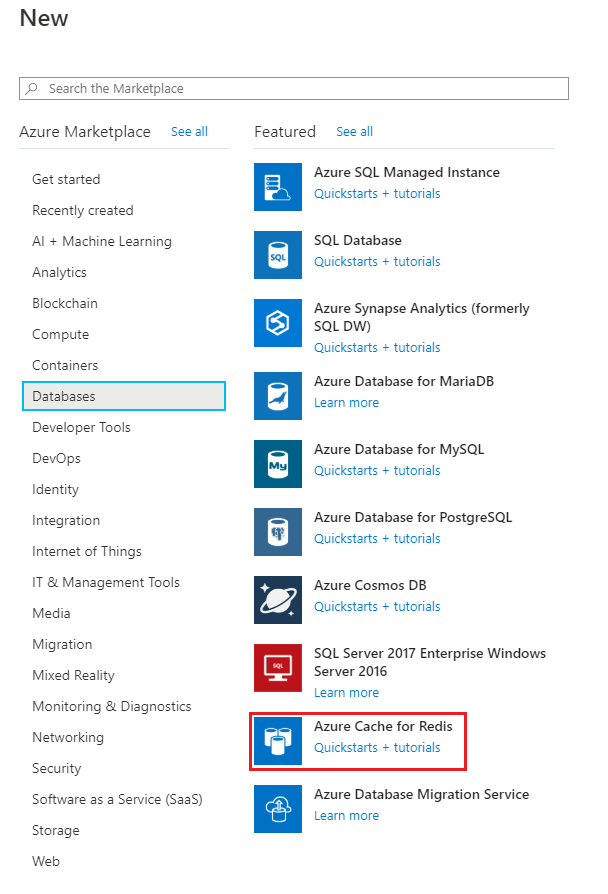The height and width of the screenshot is (894, 608).
Task: Select the DevOps category
Action: pos(56,458)
